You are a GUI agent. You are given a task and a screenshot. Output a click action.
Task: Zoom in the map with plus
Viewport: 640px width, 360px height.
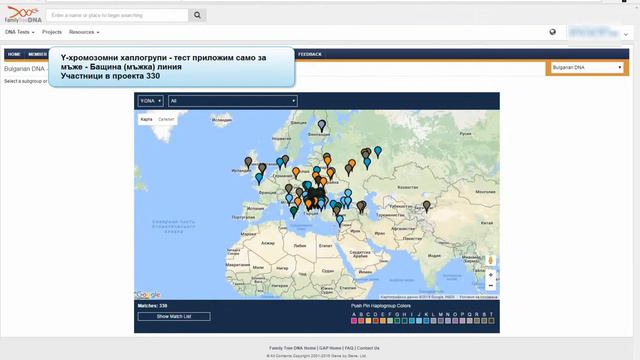click(491, 275)
